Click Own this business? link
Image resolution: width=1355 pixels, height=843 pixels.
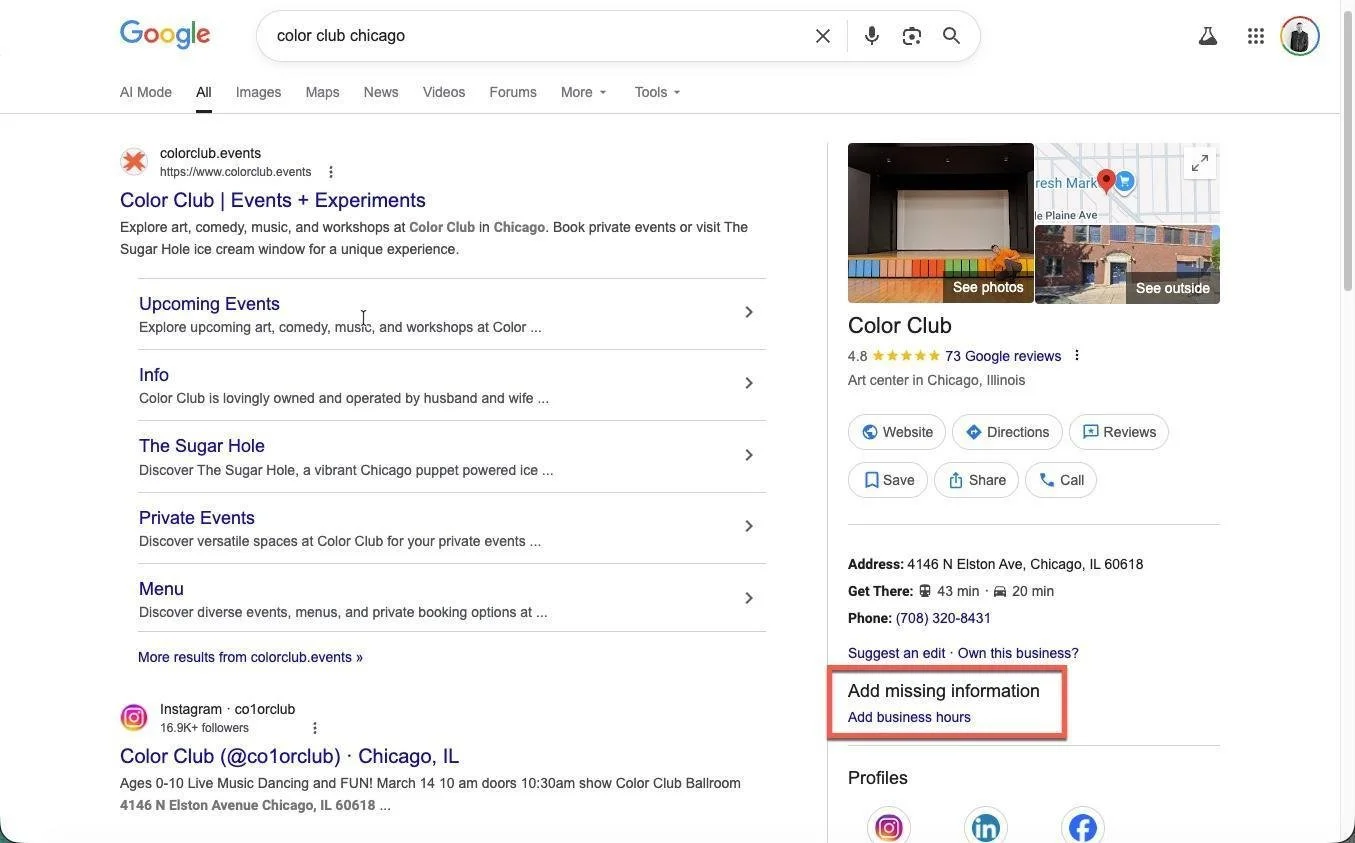click(1018, 653)
